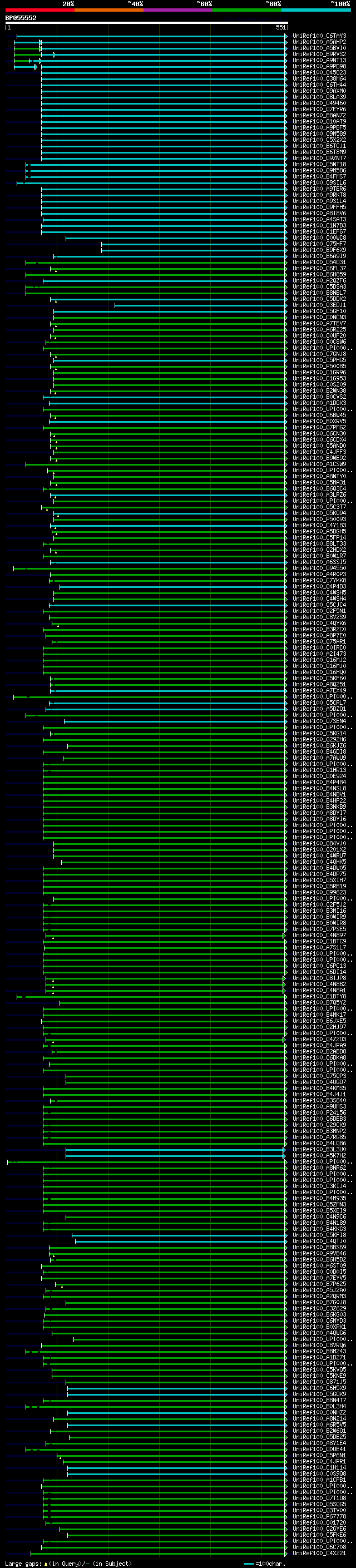
Task: Click the UniRef100_Q8LA39 label
Action: [319, 97]
